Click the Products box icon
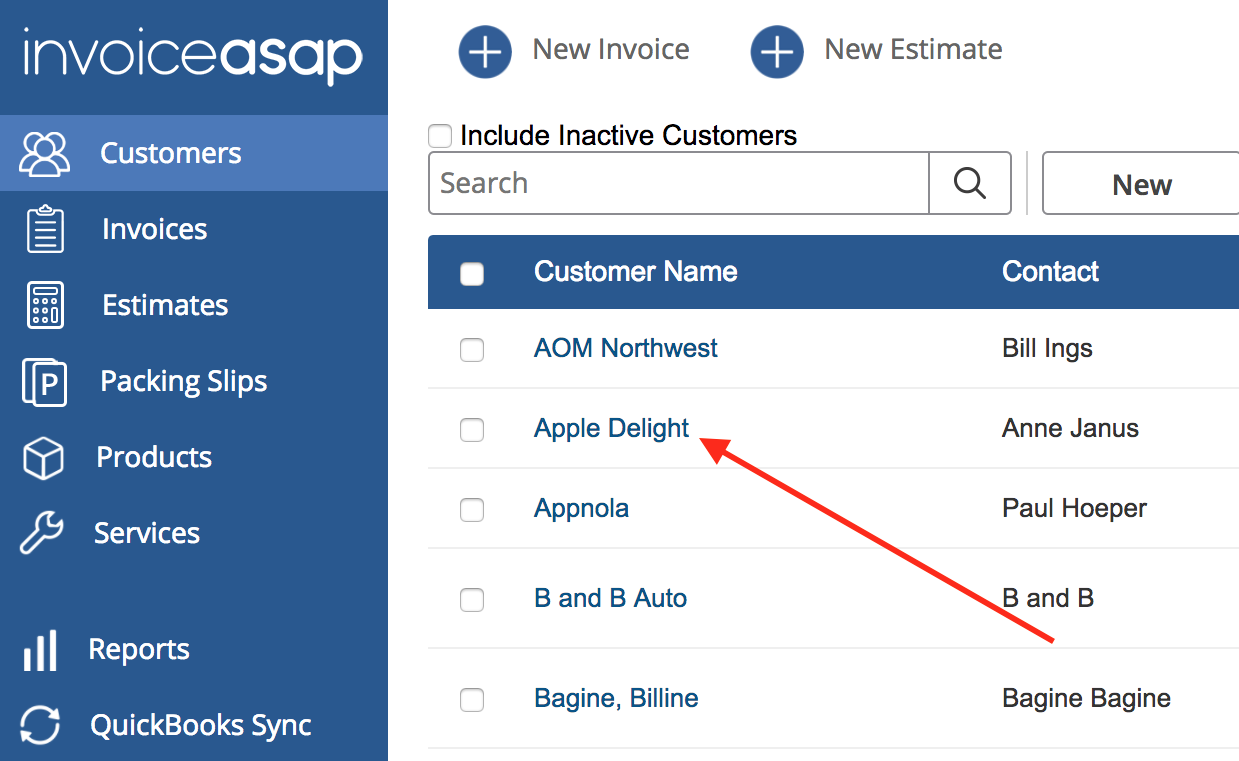The image size is (1239, 761). [43, 458]
